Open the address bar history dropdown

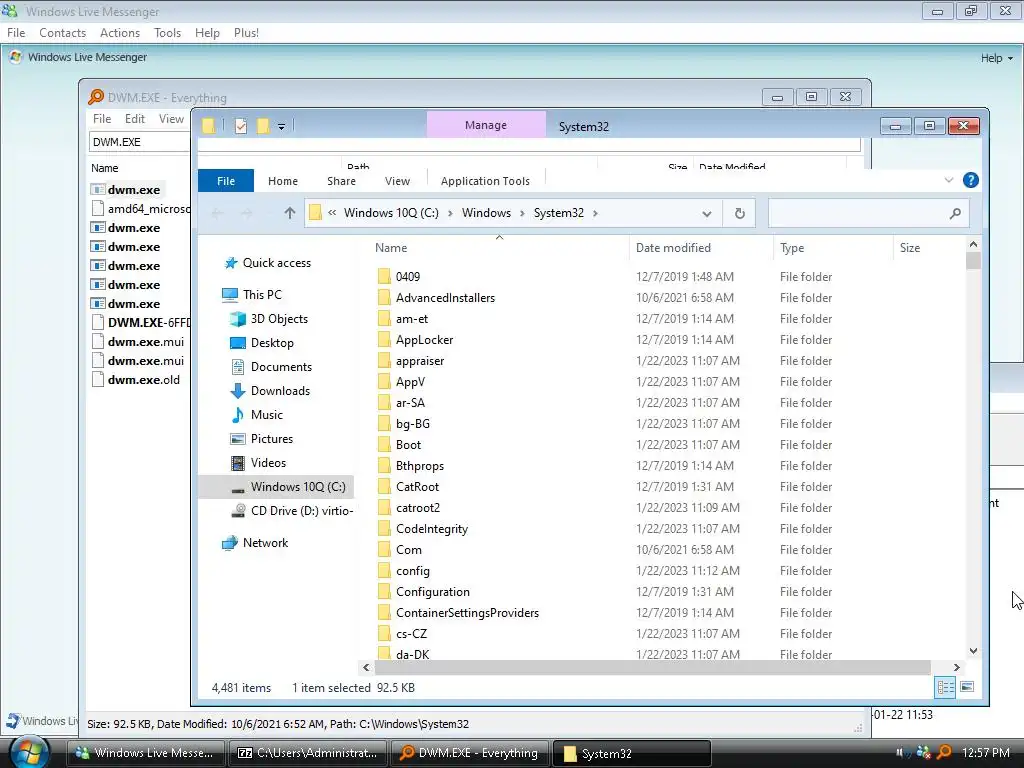click(x=707, y=214)
